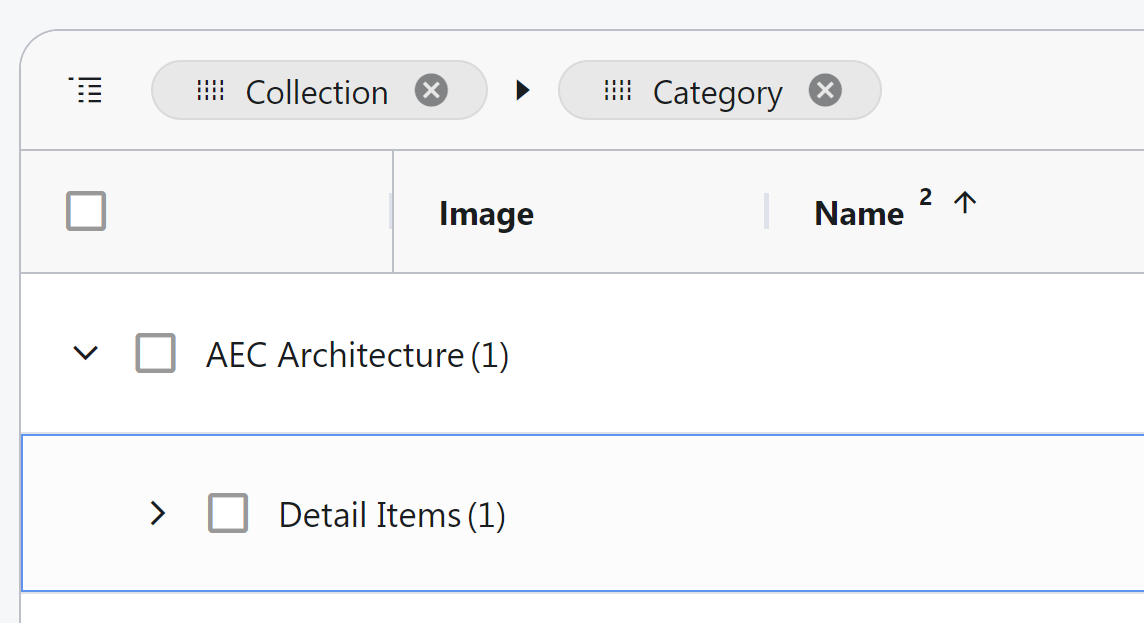Screen dimensions: 1144x623
Task: Click the ascending sort arrow on Name
Action: 964,203
